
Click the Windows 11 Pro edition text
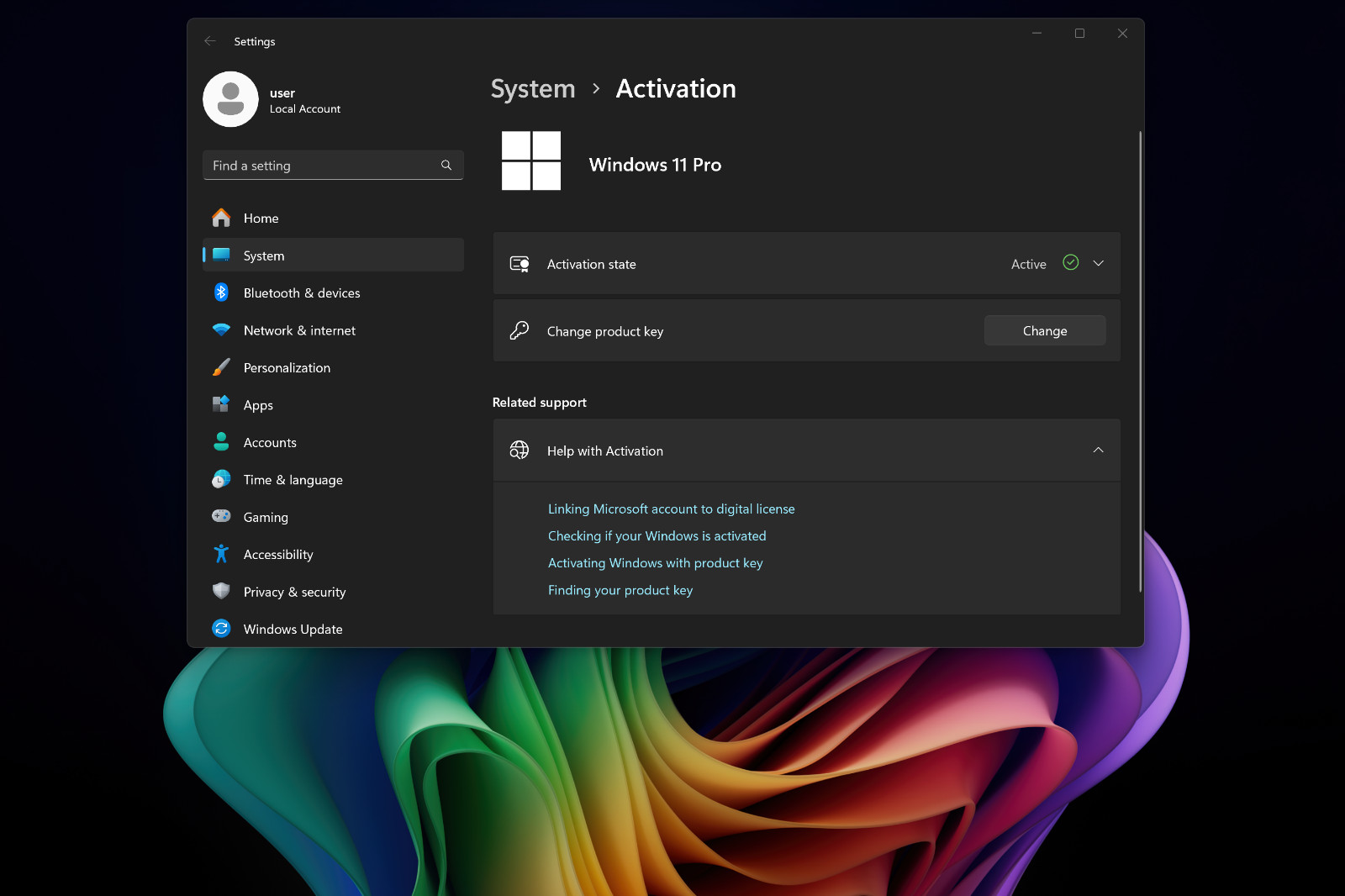(655, 165)
